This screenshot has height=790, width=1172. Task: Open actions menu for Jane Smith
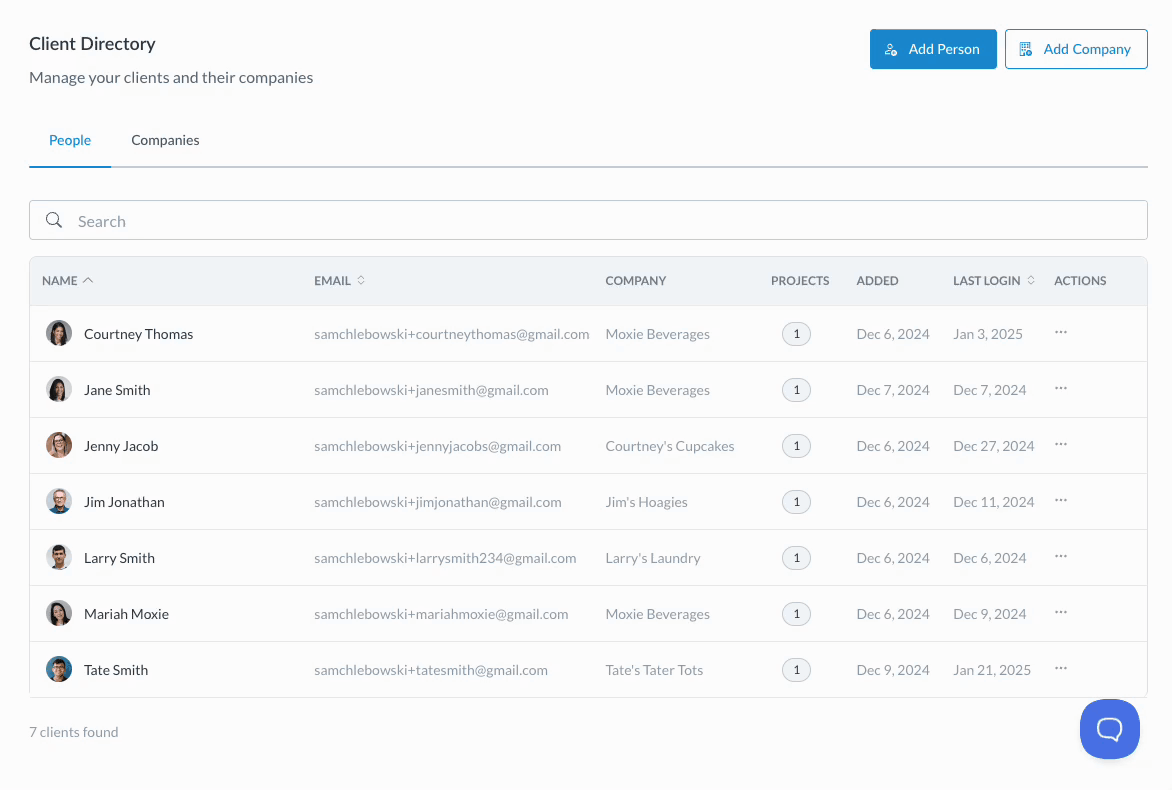[x=1061, y=389]
